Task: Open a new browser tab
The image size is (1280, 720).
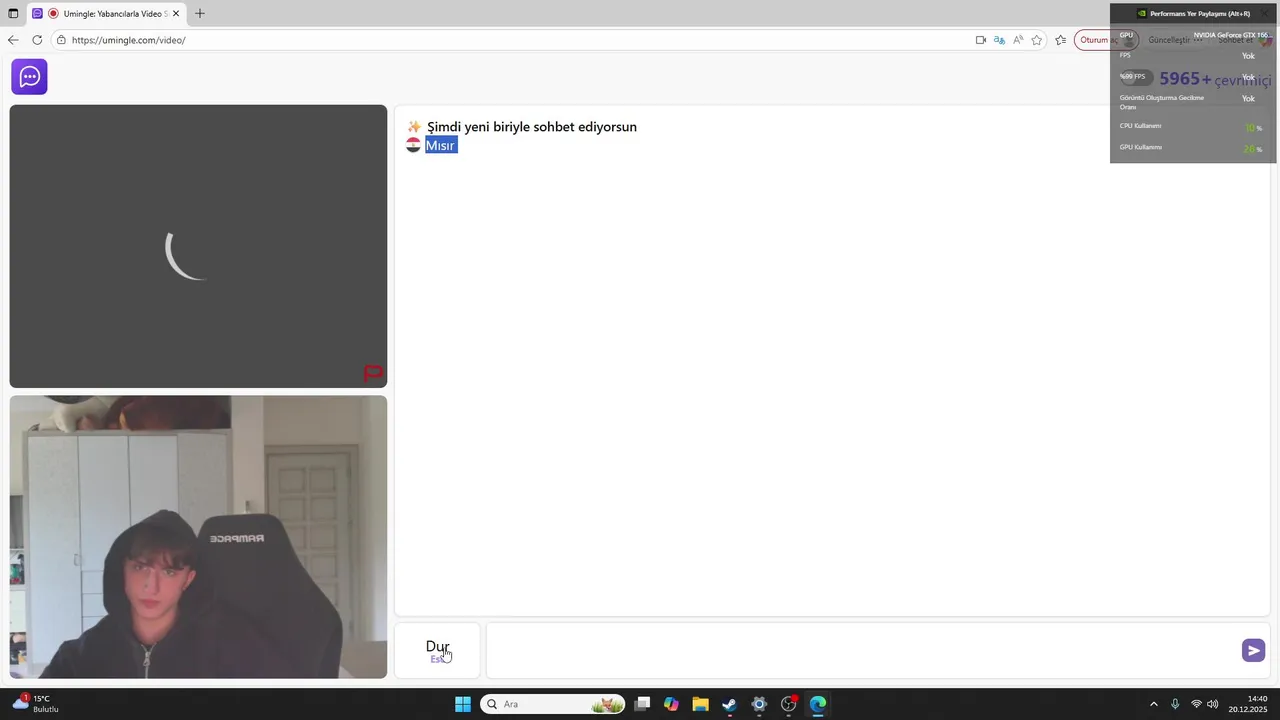Action: [x=200, y=14]
